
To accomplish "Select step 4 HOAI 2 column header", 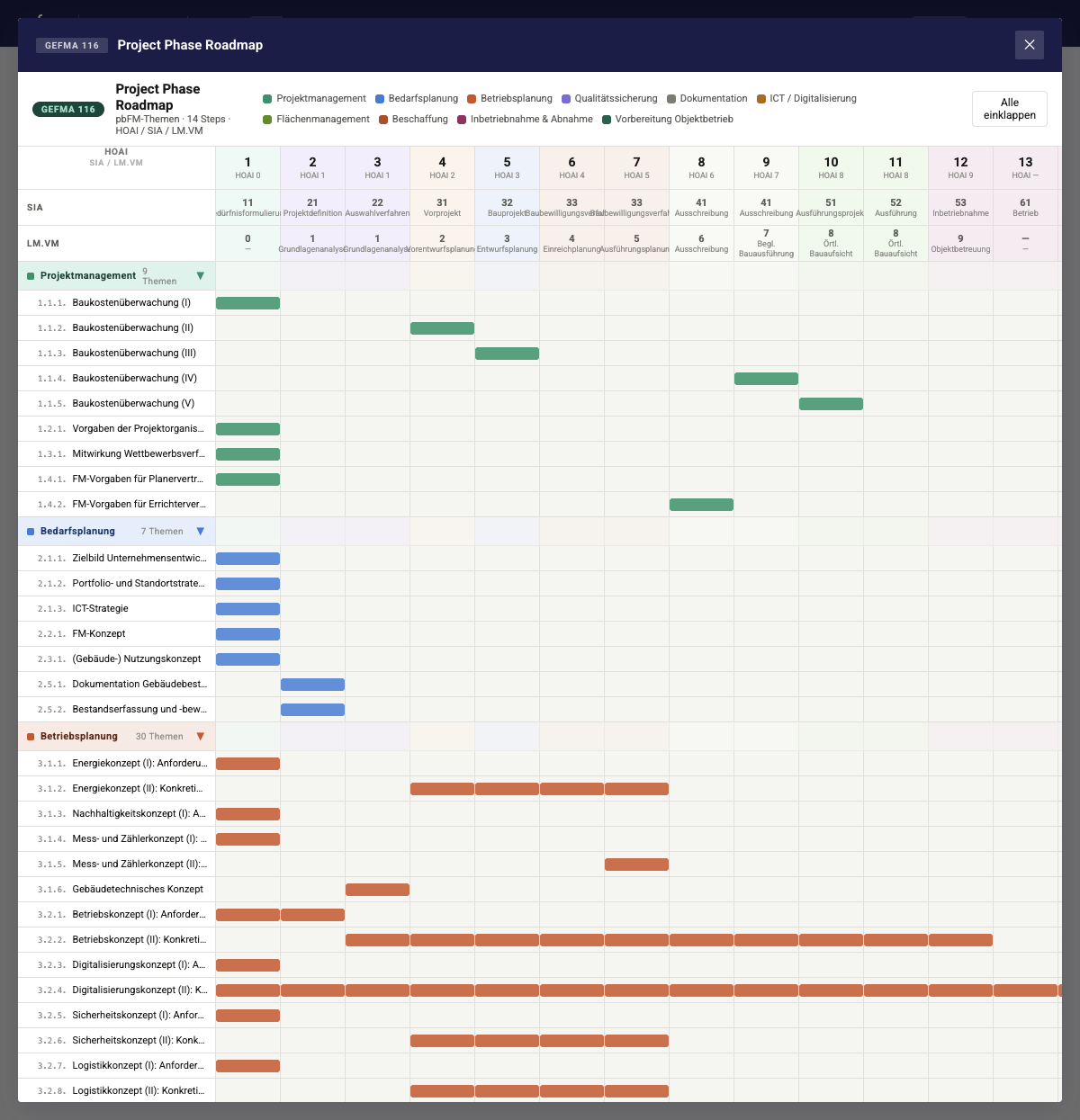I will pyautogui.click(x=442, y=168).
